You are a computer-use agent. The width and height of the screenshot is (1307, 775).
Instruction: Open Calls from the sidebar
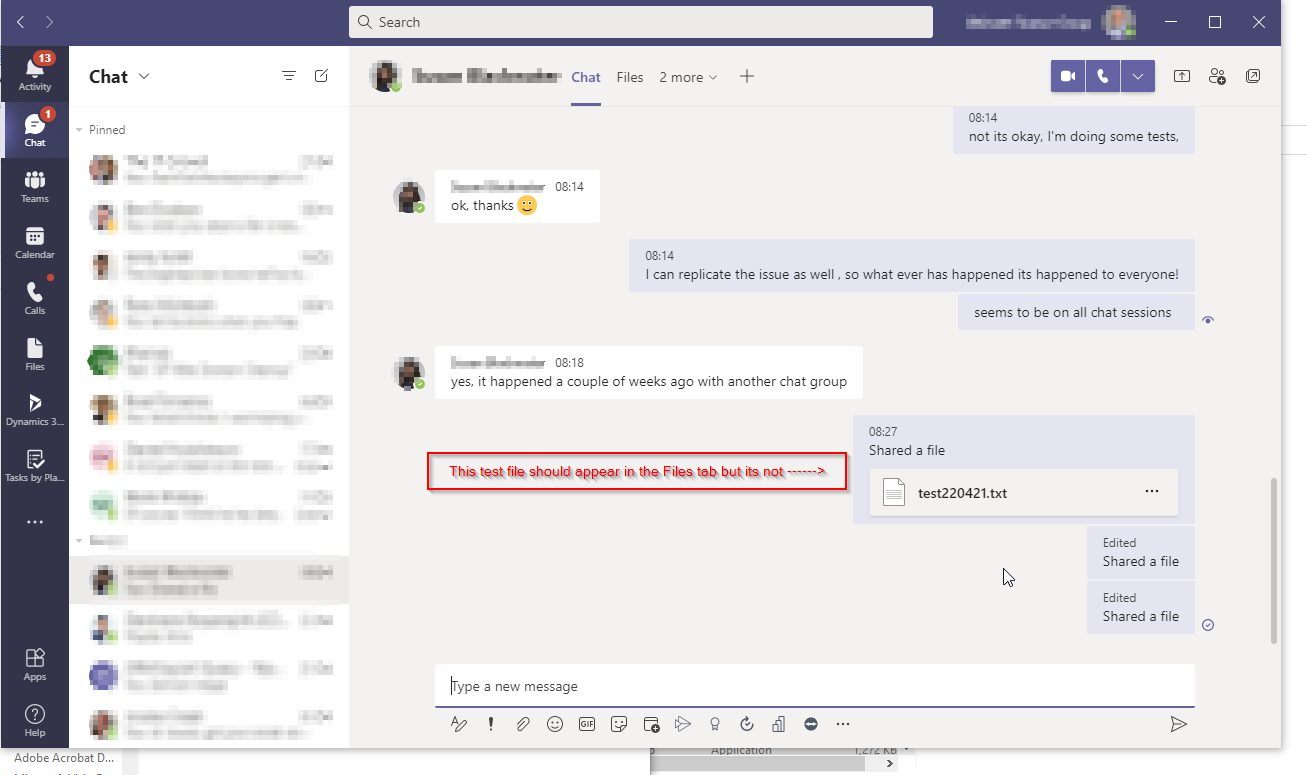(x=34, y=298)
